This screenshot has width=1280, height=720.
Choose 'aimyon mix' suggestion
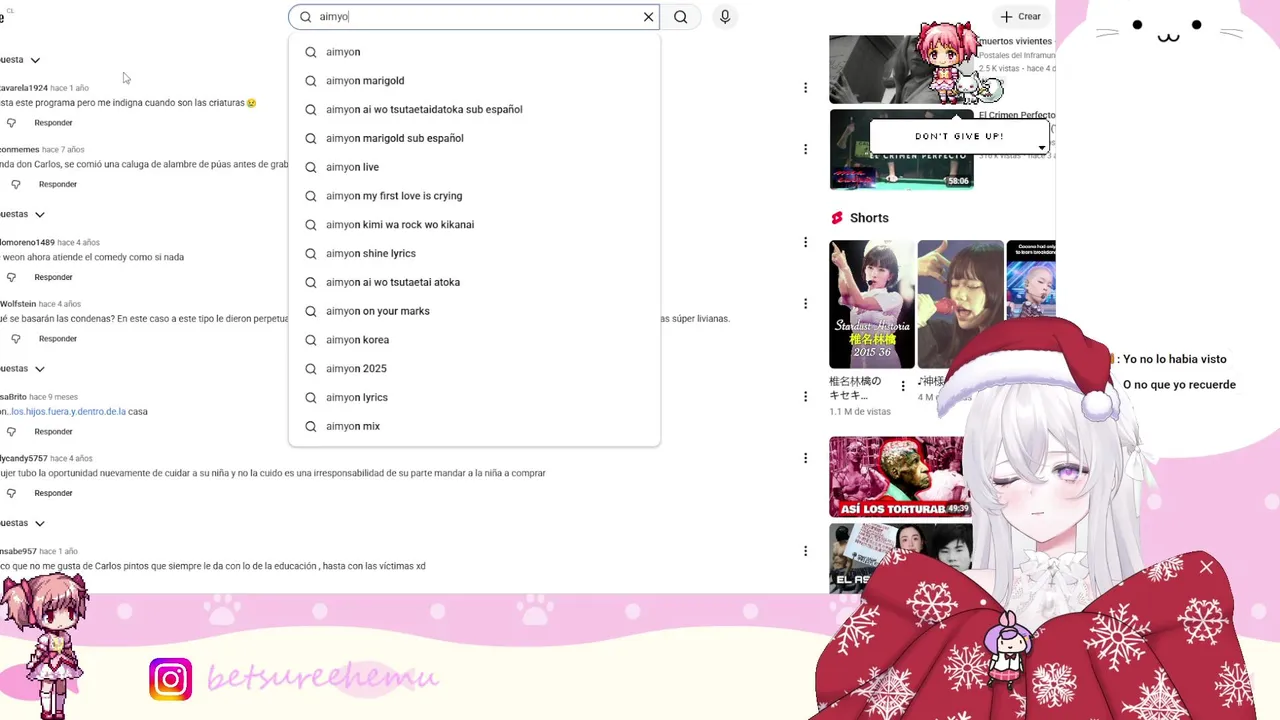[x=474, y=426]
